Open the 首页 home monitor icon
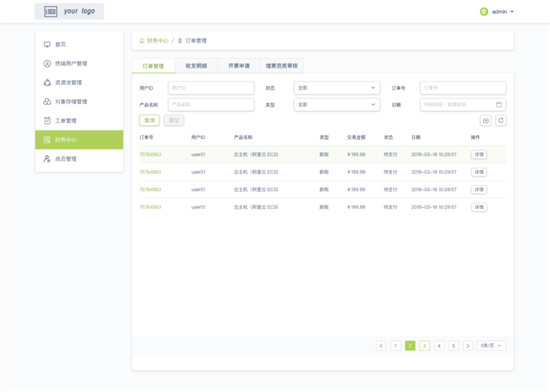 [x=47, y=44]
